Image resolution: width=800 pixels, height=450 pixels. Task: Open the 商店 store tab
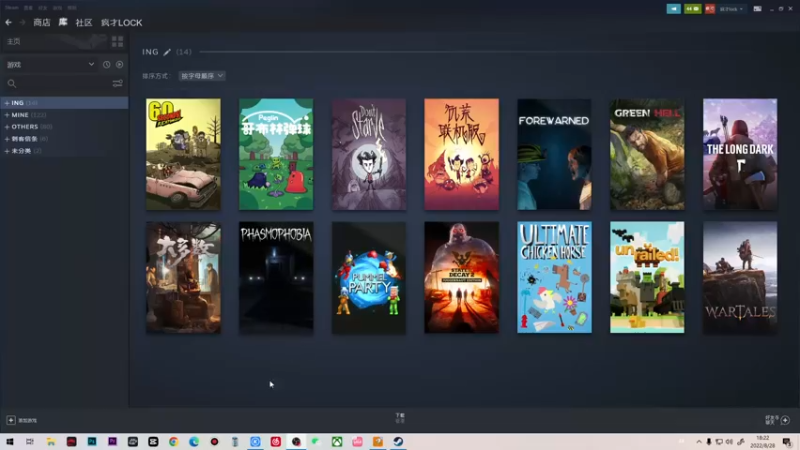(42, 22)
